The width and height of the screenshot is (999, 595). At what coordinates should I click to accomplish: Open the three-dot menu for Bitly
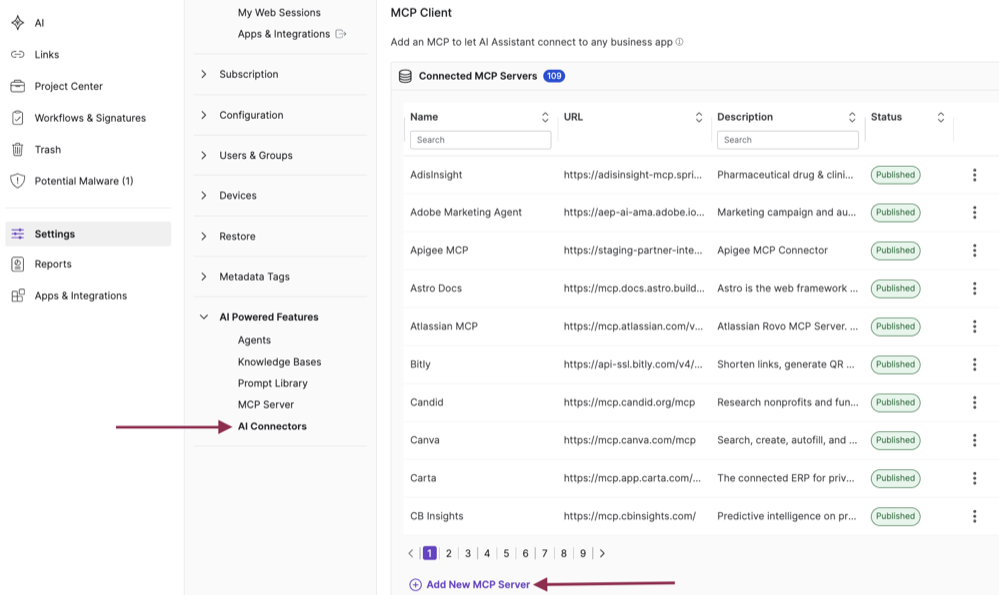pyautogui.click(x=974, y=364)
